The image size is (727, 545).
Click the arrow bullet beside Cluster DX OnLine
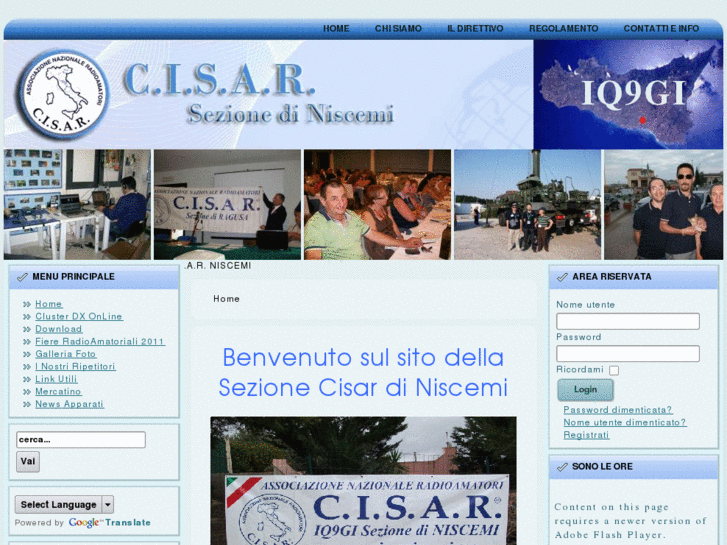click(27, 317)
